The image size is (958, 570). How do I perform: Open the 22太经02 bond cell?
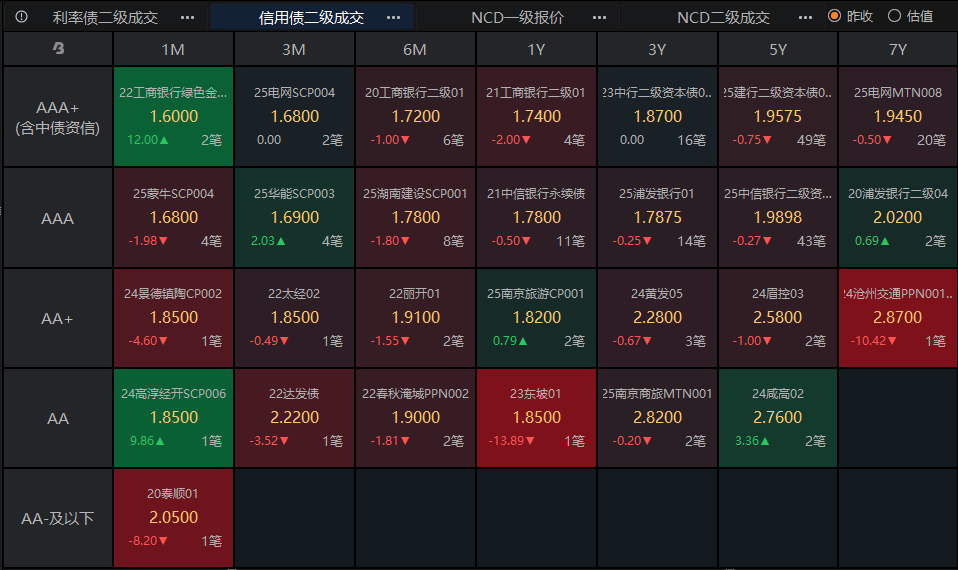294,318
